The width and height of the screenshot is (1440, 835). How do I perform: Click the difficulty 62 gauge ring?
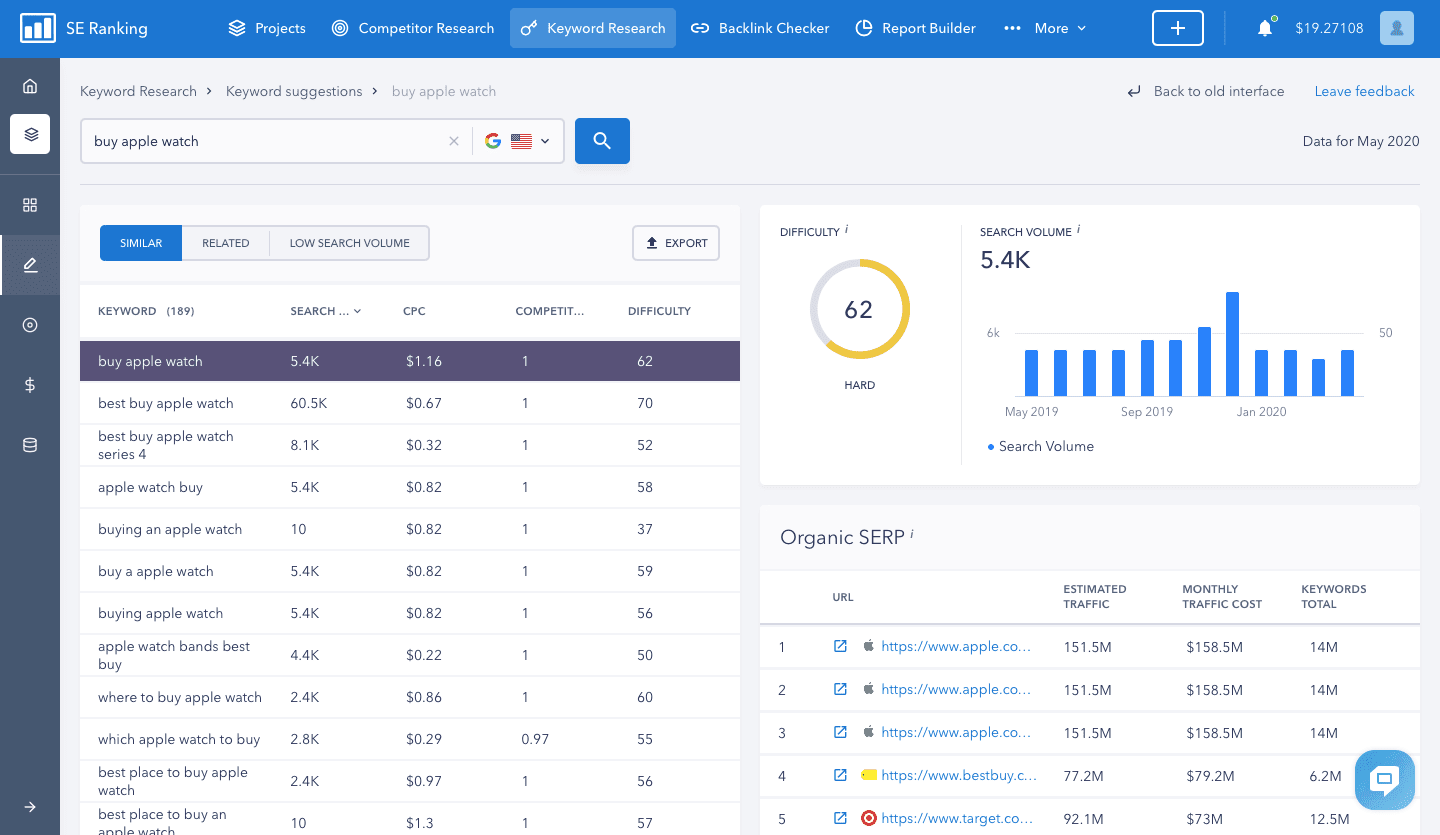click(x=859, y=309)
